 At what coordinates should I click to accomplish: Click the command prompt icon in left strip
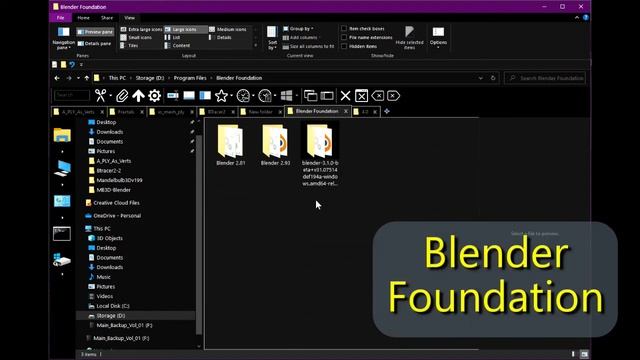pos(62,233)
